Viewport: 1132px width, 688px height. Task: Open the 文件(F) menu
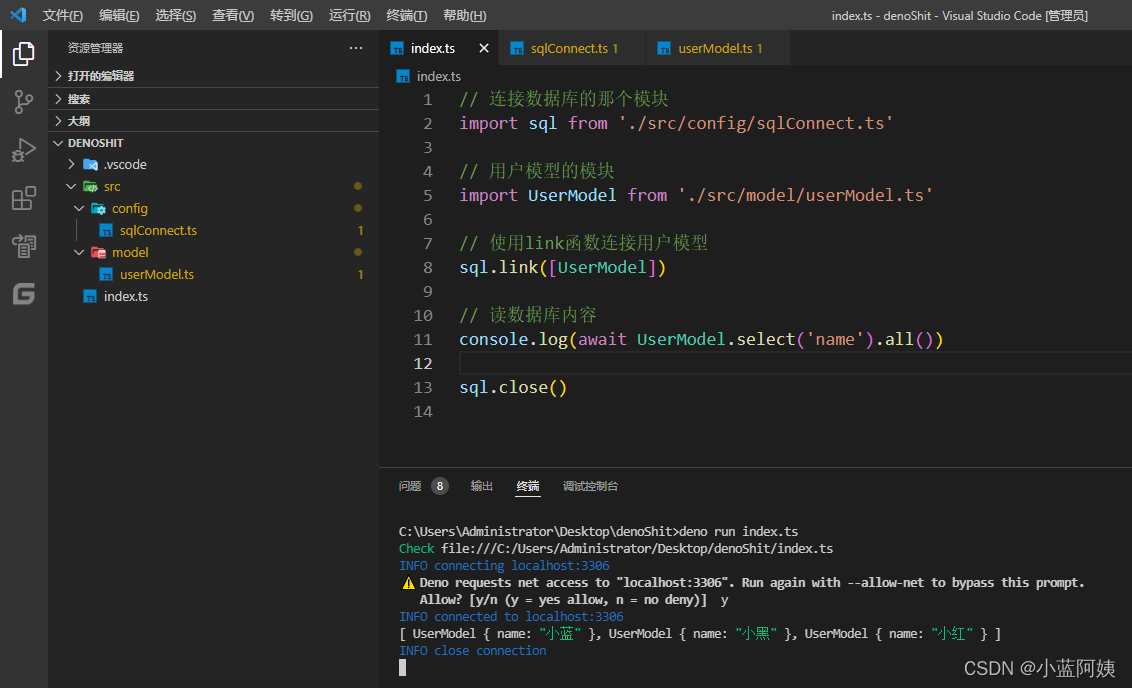coord(63,15)
